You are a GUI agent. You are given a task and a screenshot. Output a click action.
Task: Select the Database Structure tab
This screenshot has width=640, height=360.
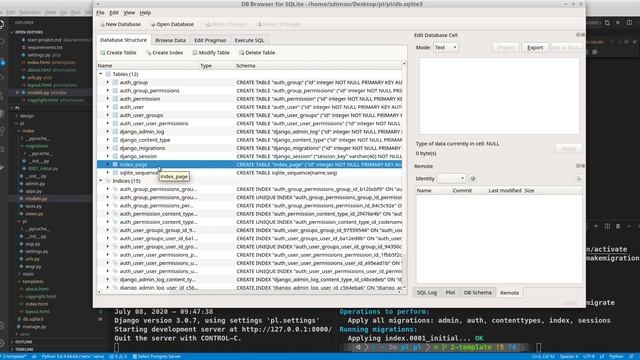pyautogui.click(x=123, y=40)
